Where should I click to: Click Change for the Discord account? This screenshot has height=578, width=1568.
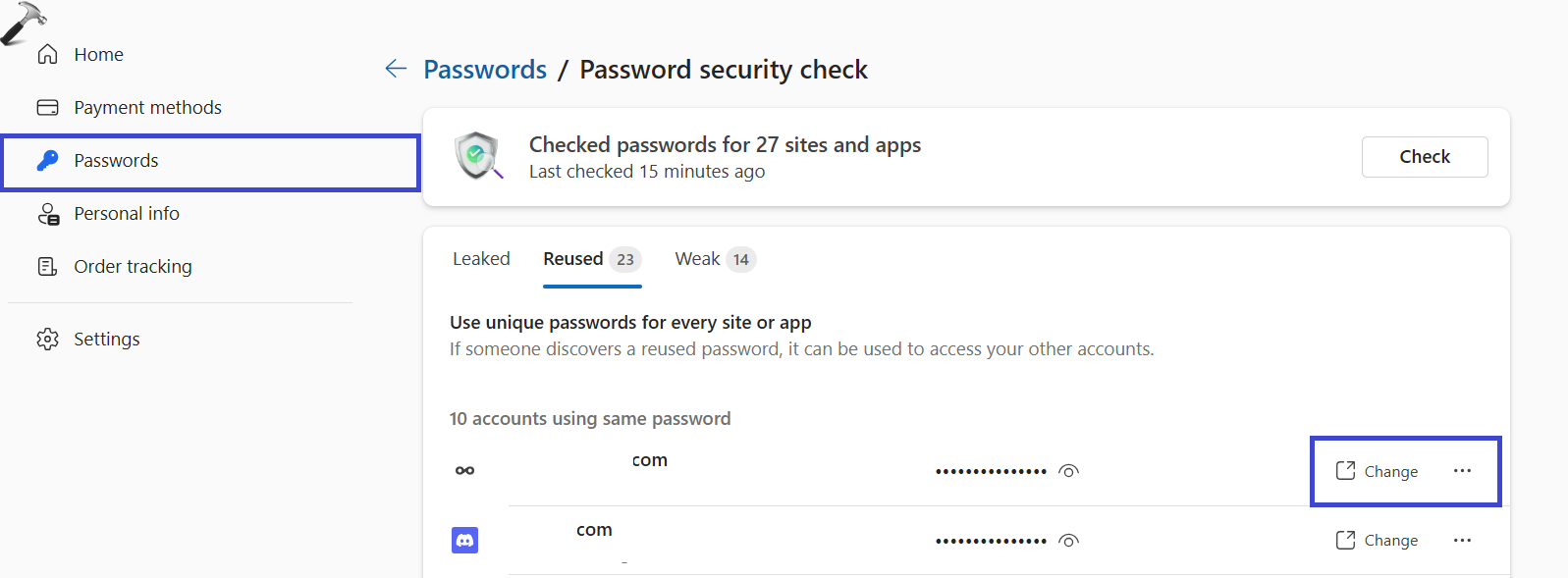(x=1377, y=541)
